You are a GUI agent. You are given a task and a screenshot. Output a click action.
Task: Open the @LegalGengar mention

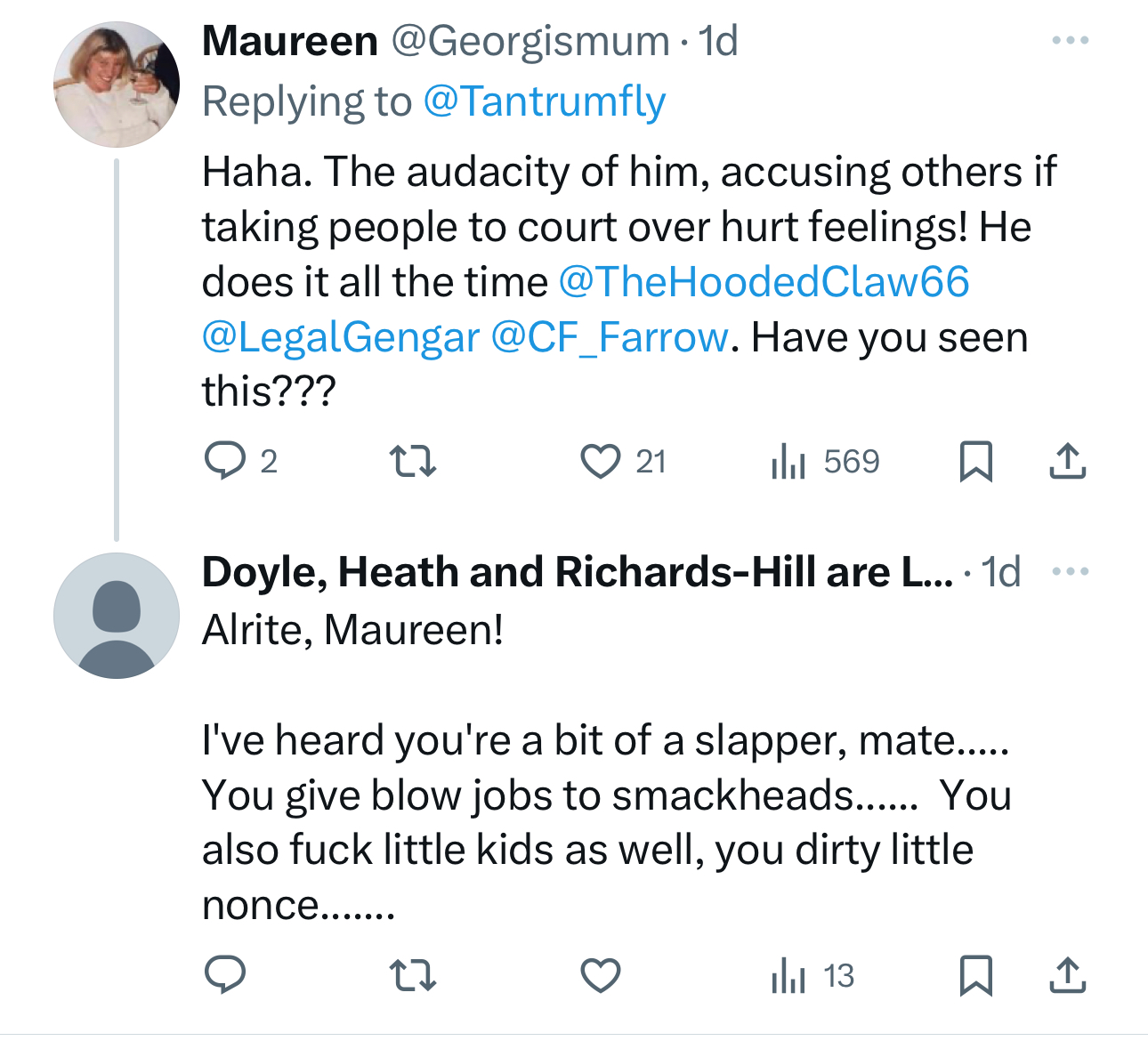click(x=341, y=337)
